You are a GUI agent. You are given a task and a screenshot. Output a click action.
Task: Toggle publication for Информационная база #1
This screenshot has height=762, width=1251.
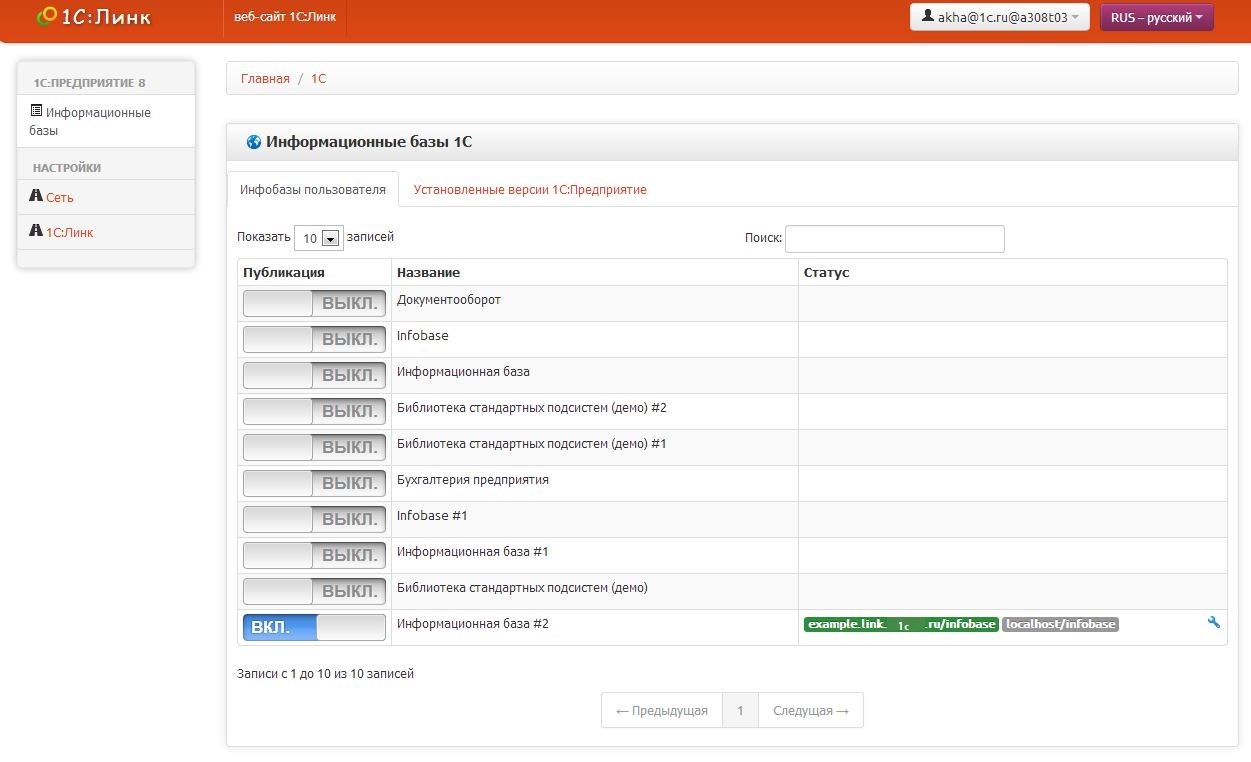click(314, 556)
